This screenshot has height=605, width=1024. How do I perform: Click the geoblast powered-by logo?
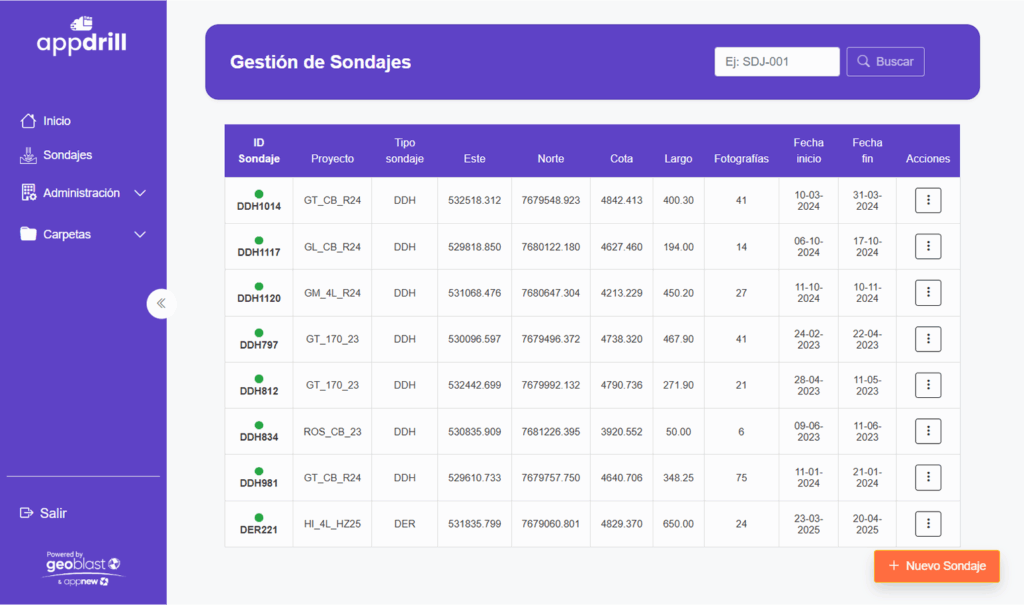pos(83,568)
